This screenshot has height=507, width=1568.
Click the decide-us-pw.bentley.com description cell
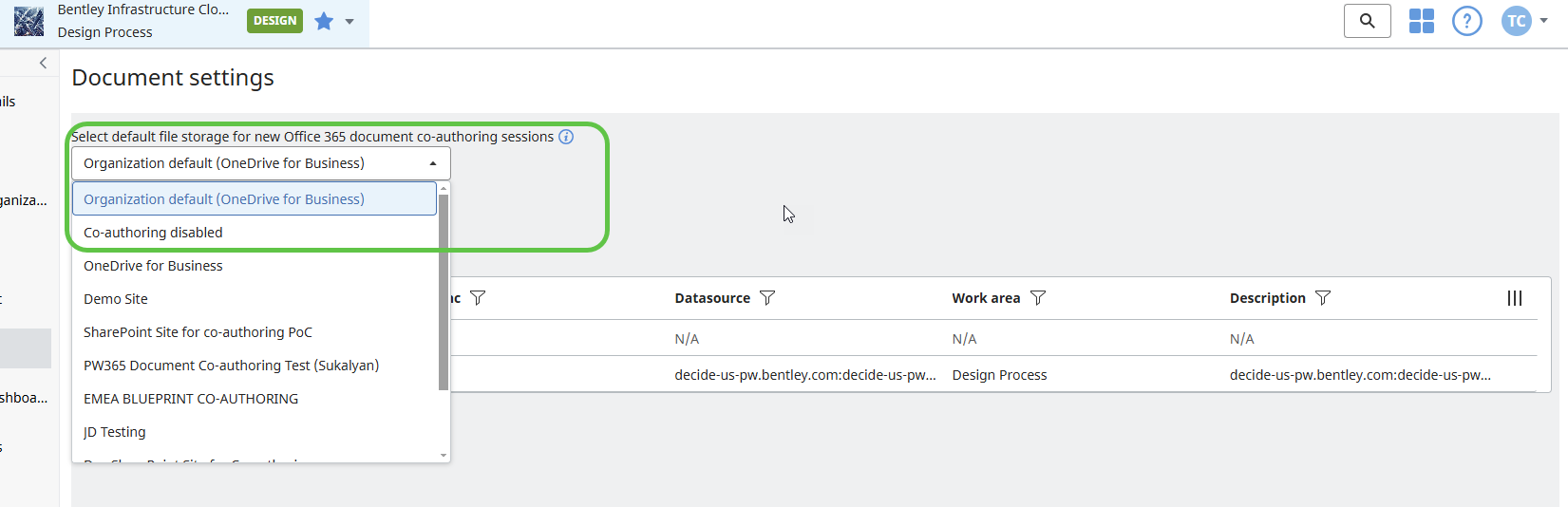tap(1360, 375)
